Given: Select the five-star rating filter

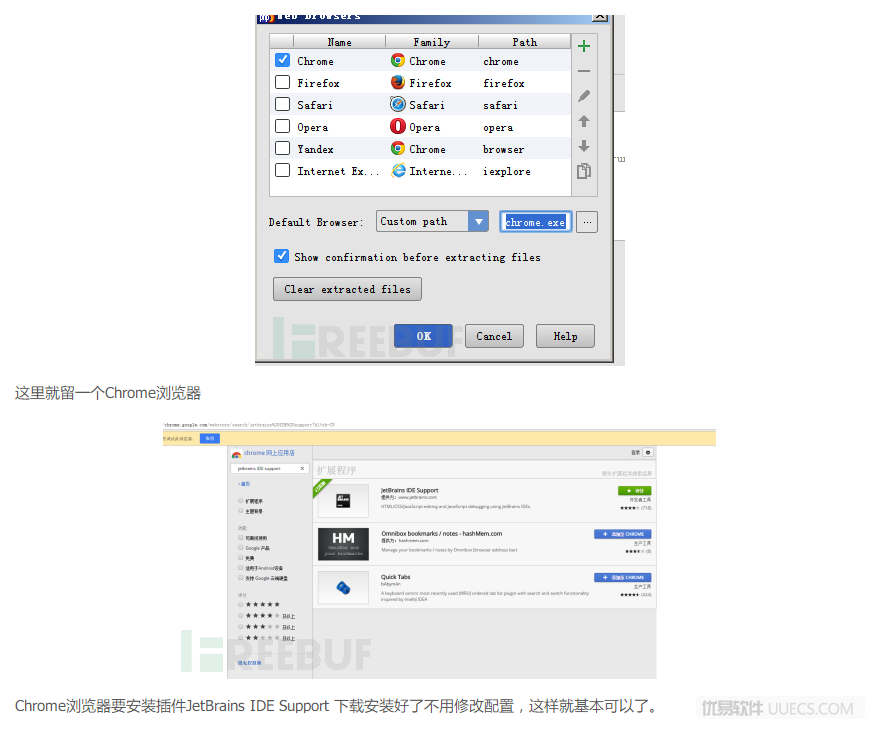Looking at the screenshot, I should [x=241, y=604].
